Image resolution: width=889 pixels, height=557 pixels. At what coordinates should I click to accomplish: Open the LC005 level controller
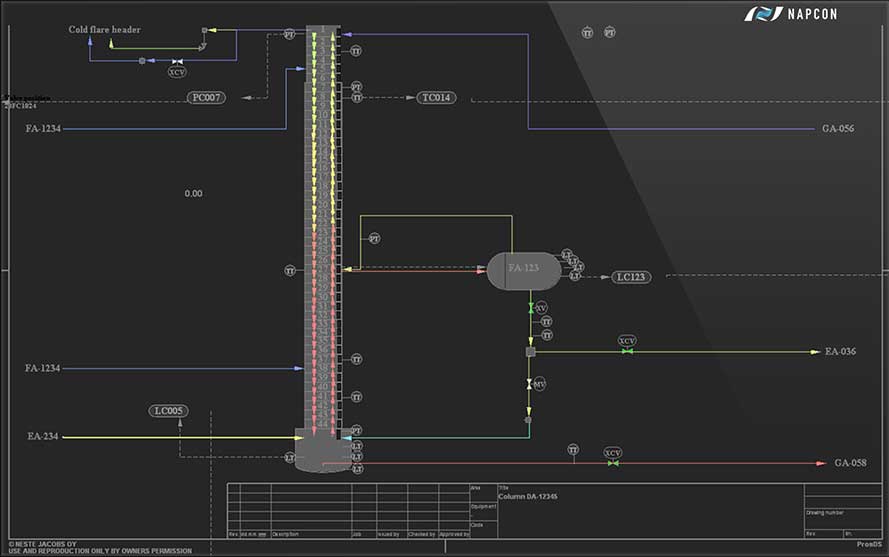(168, 411)
